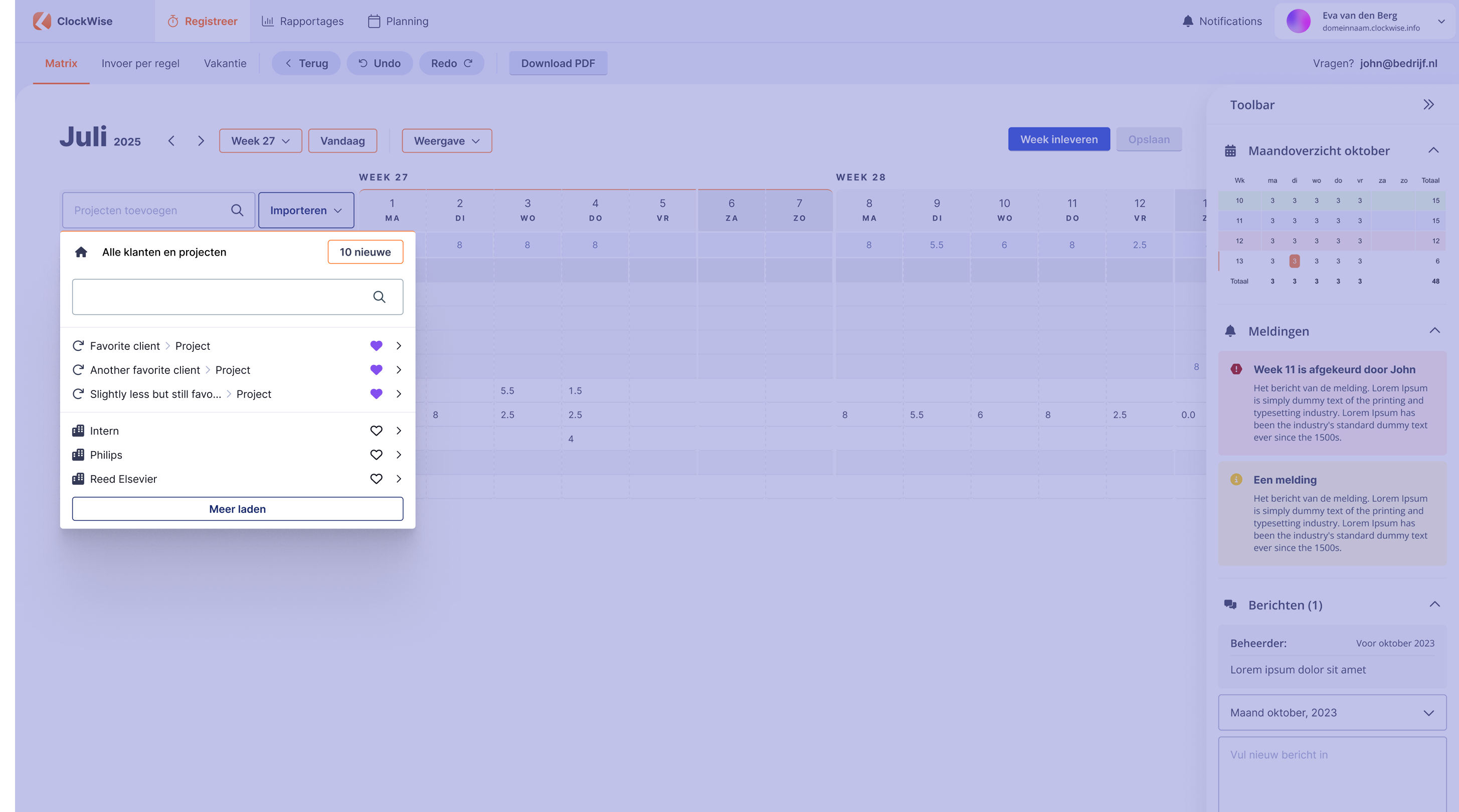Click the ClockWise logo icon
Image resolution: width=1459 pixels, height=812 pixels.
[42, 21]
